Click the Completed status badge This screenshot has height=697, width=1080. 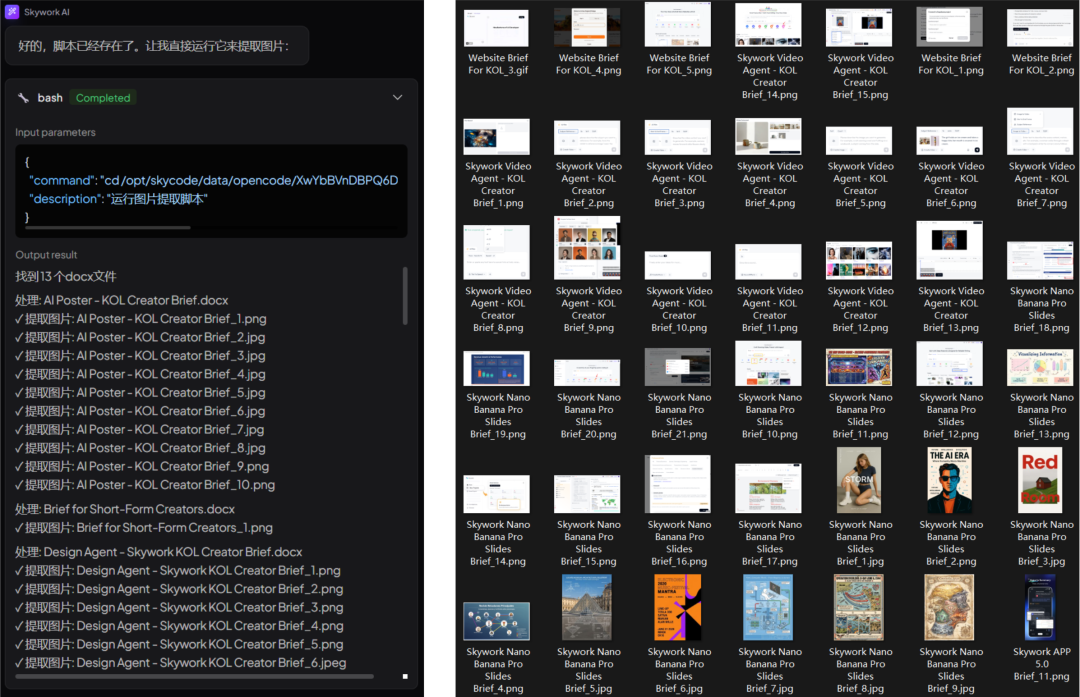pyautogui.click(x=103, y=98)
